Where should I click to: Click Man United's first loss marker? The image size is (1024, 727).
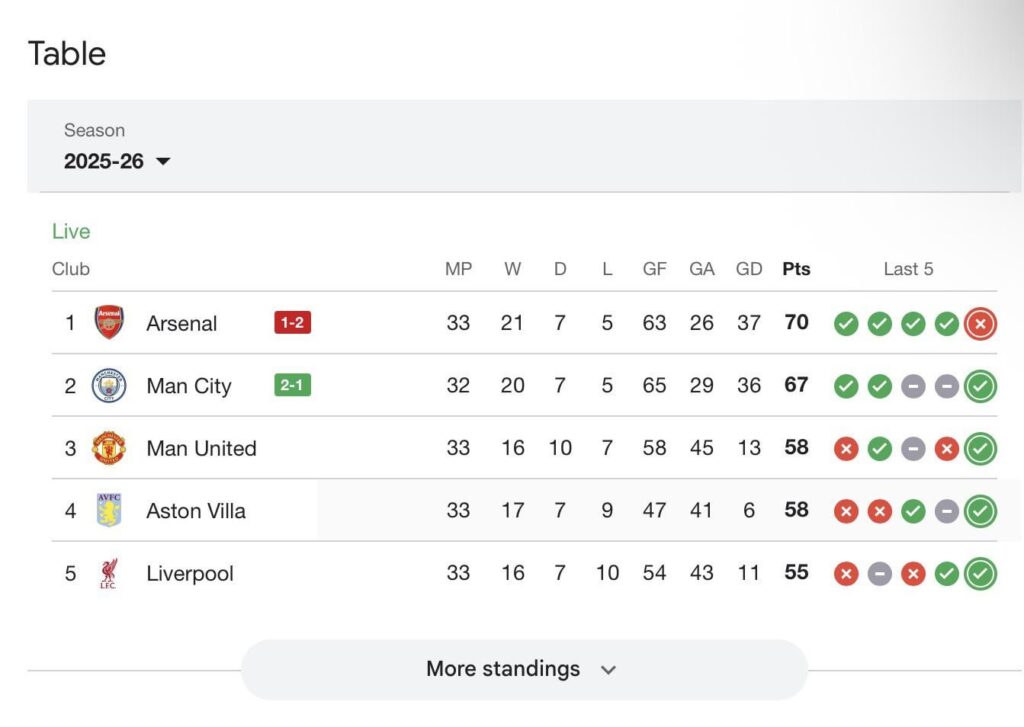pos(845,449)
